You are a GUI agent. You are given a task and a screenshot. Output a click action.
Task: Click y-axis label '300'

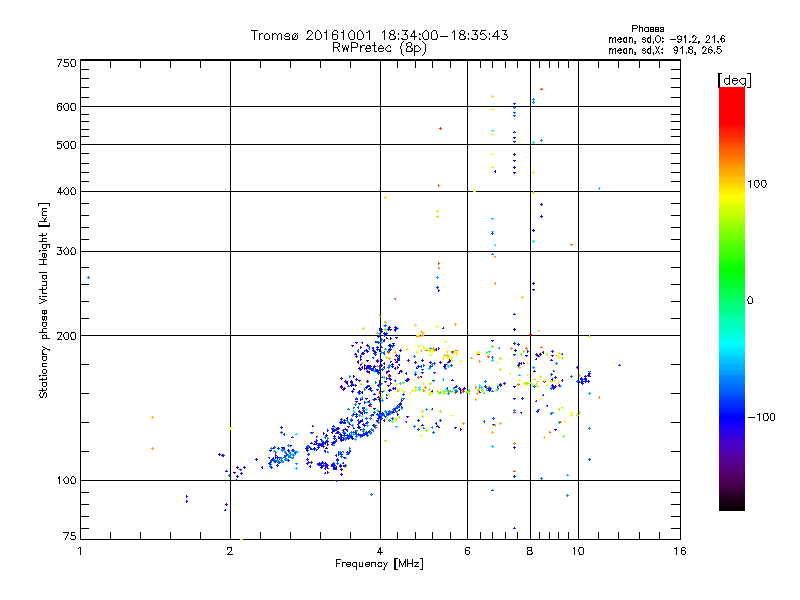[66, 252]
